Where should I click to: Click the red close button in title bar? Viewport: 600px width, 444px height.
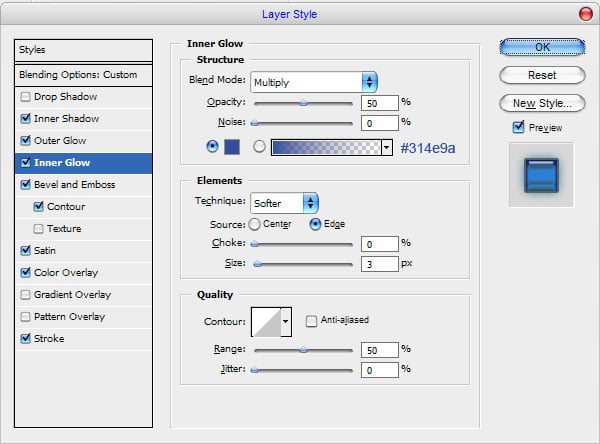pyautogui.click(x=584, y=13)
